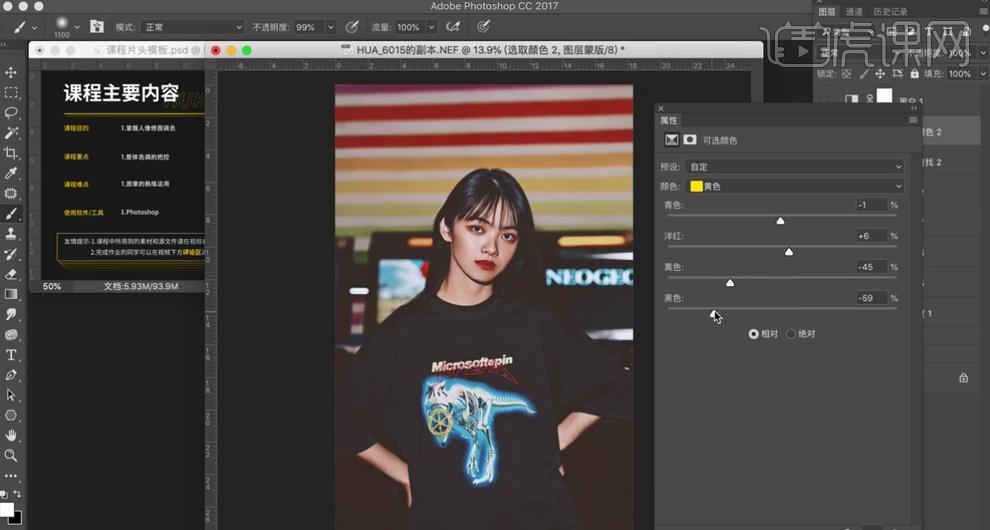The height and width of the screenshot is (530, 990).
Task: Click the magenta (洋红) slider handle
Action: pos(789,251)
